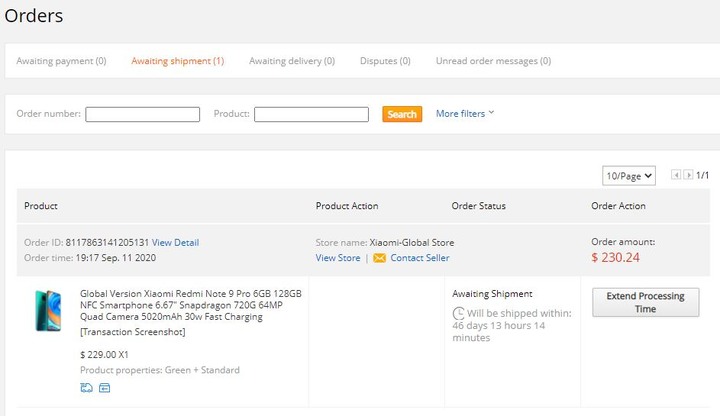Click the Order Status column header
The height and width of the screenshot is (416, 720).
point(478,206)
